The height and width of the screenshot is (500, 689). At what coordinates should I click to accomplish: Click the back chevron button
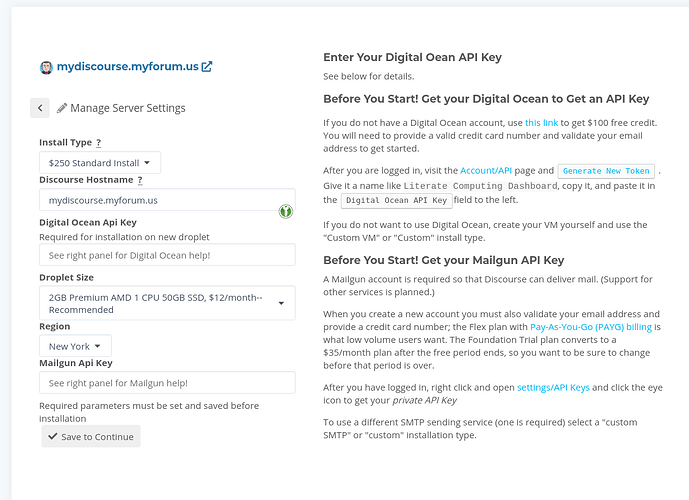(x=40, y=108)
